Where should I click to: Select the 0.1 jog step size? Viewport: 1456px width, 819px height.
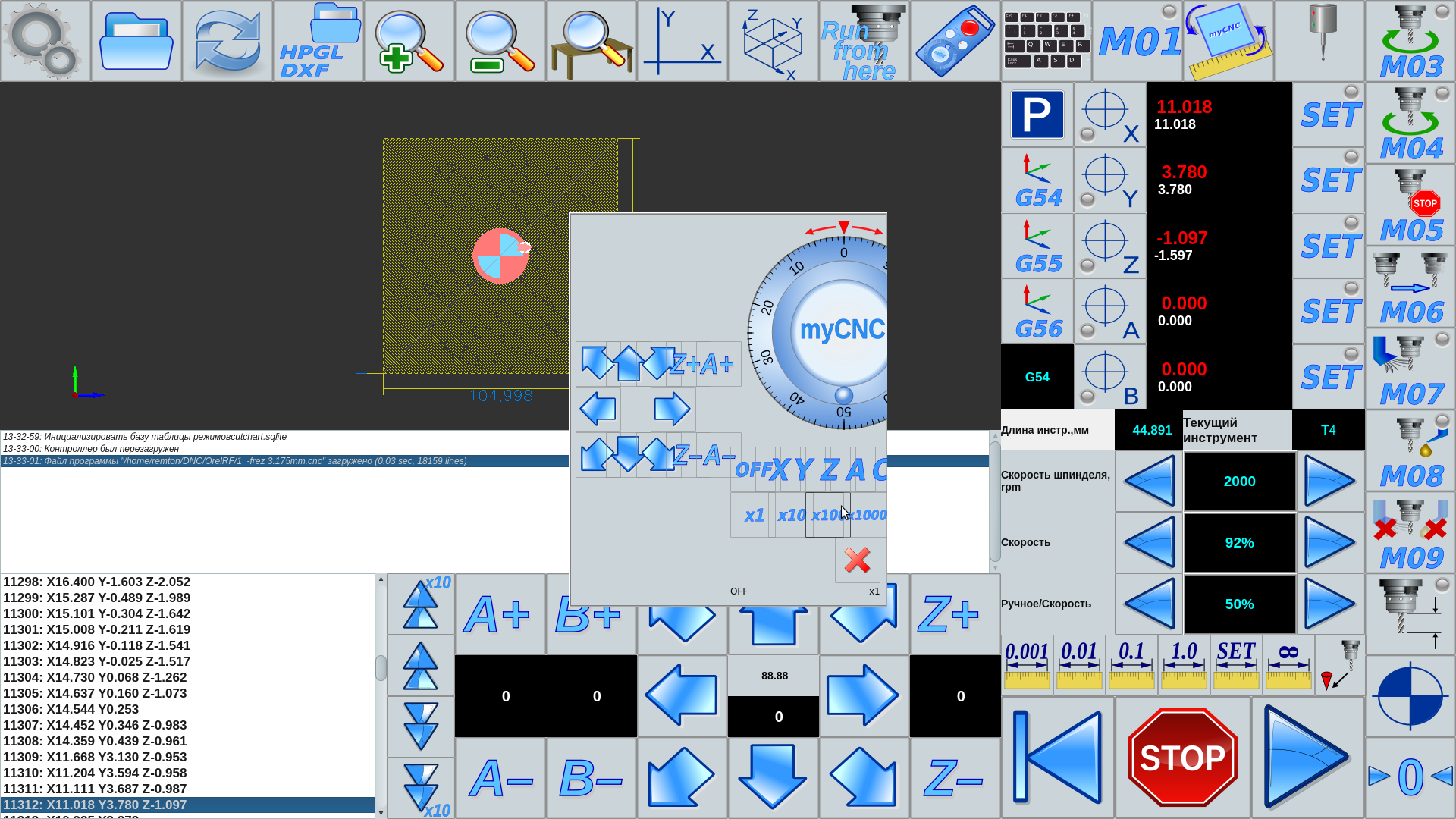pyautogui.click(x=1131, y=665)
